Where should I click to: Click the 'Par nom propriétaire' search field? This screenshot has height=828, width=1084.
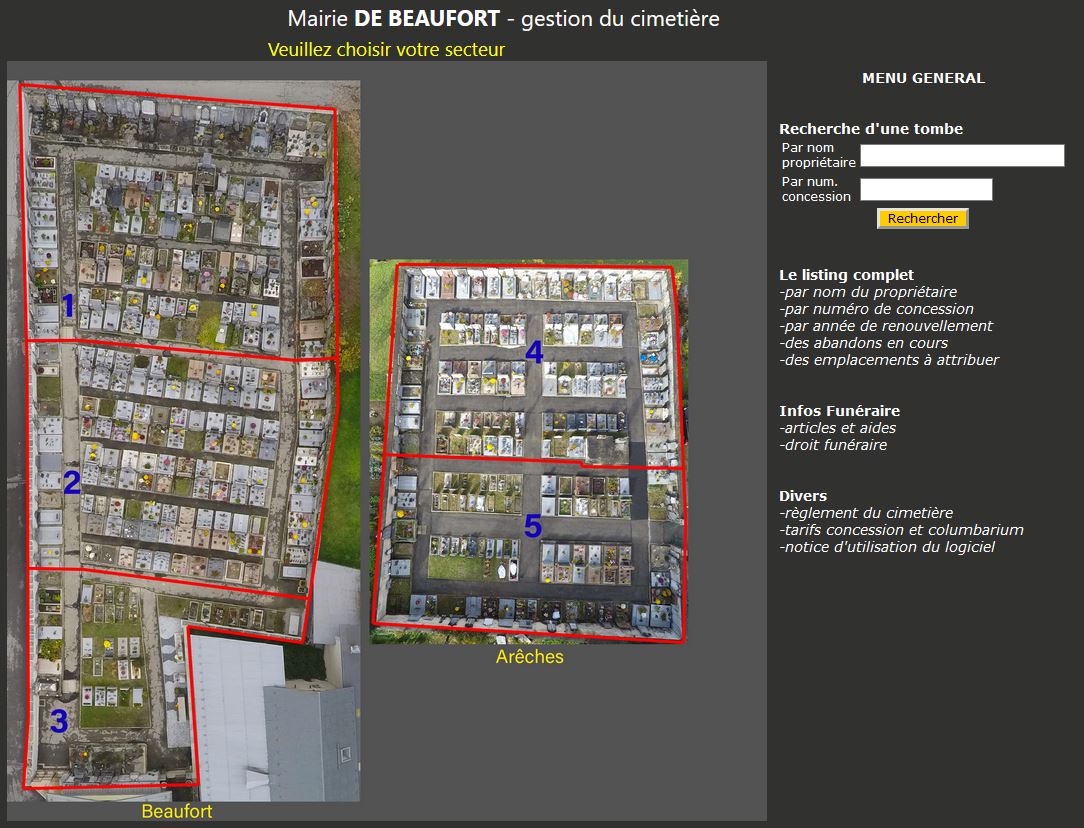click(962, 156)
